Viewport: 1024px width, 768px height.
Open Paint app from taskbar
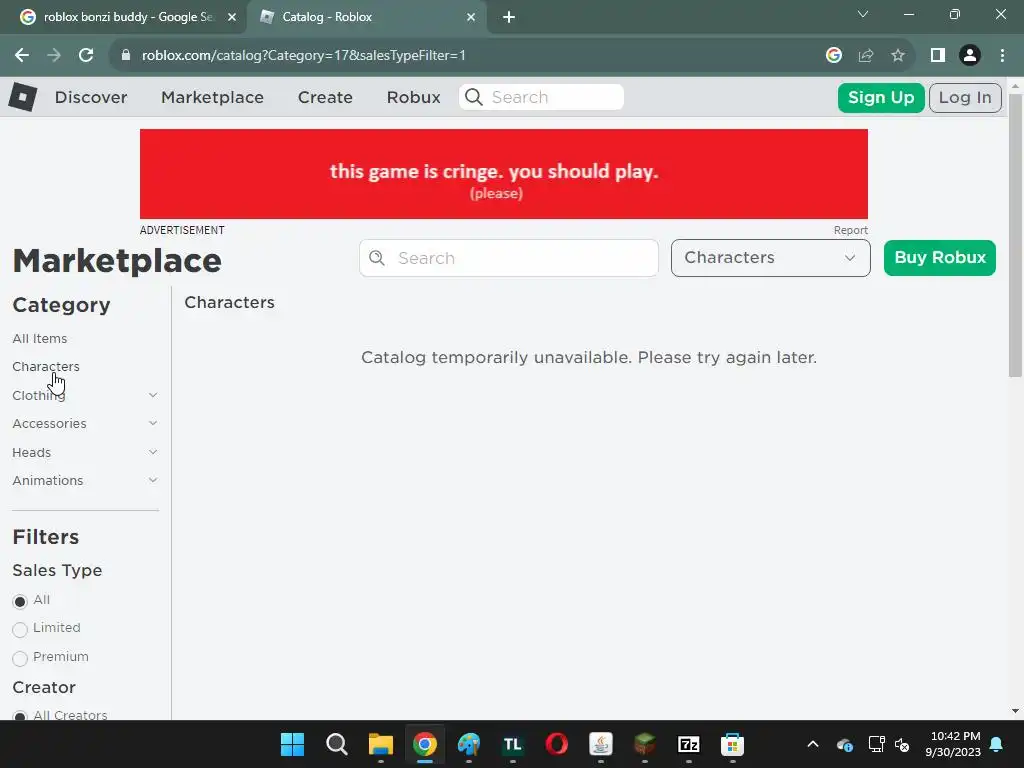pyautogui.click(x=468, y=744)
